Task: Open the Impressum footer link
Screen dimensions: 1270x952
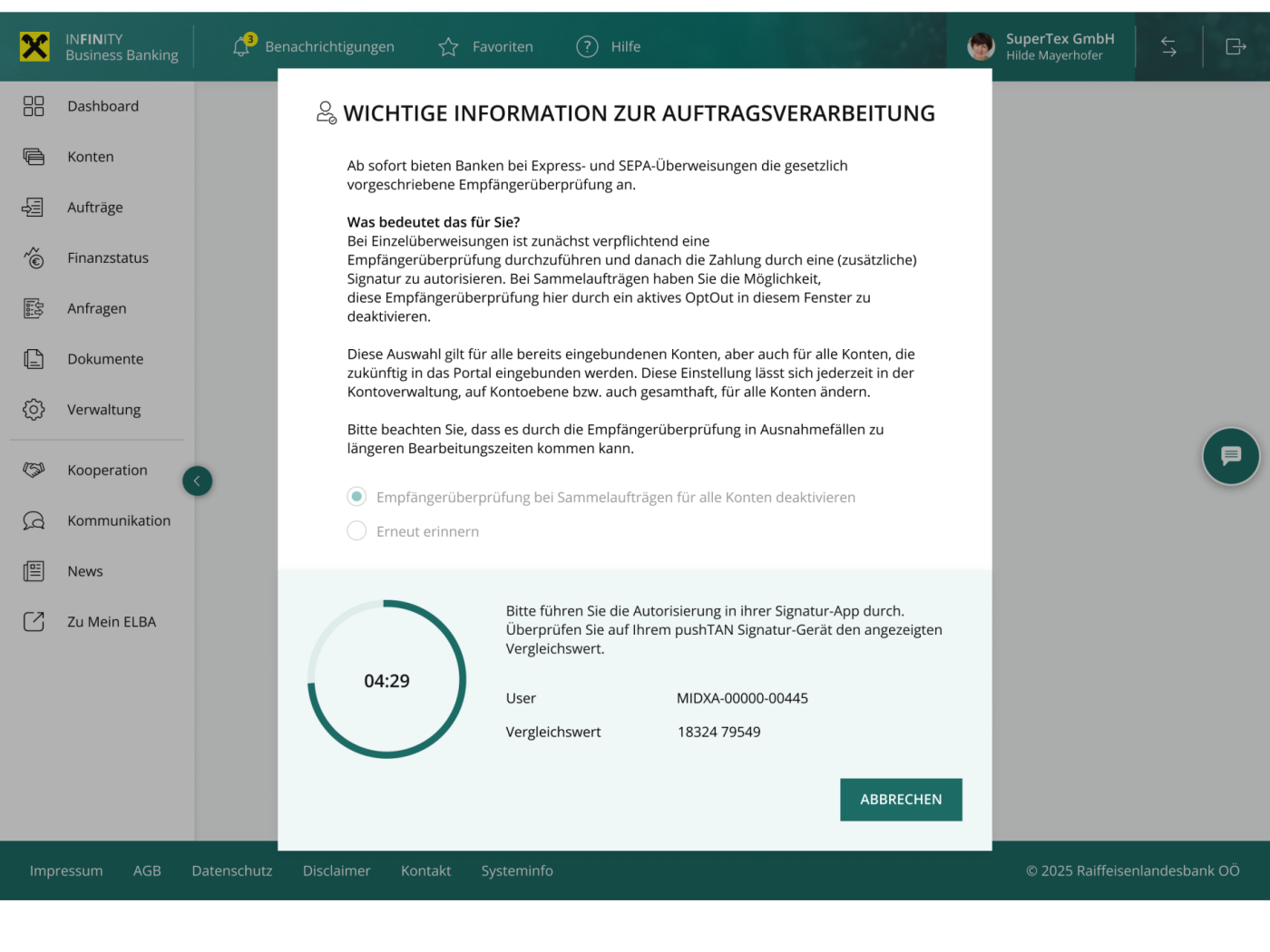Action: click(66, 870)
